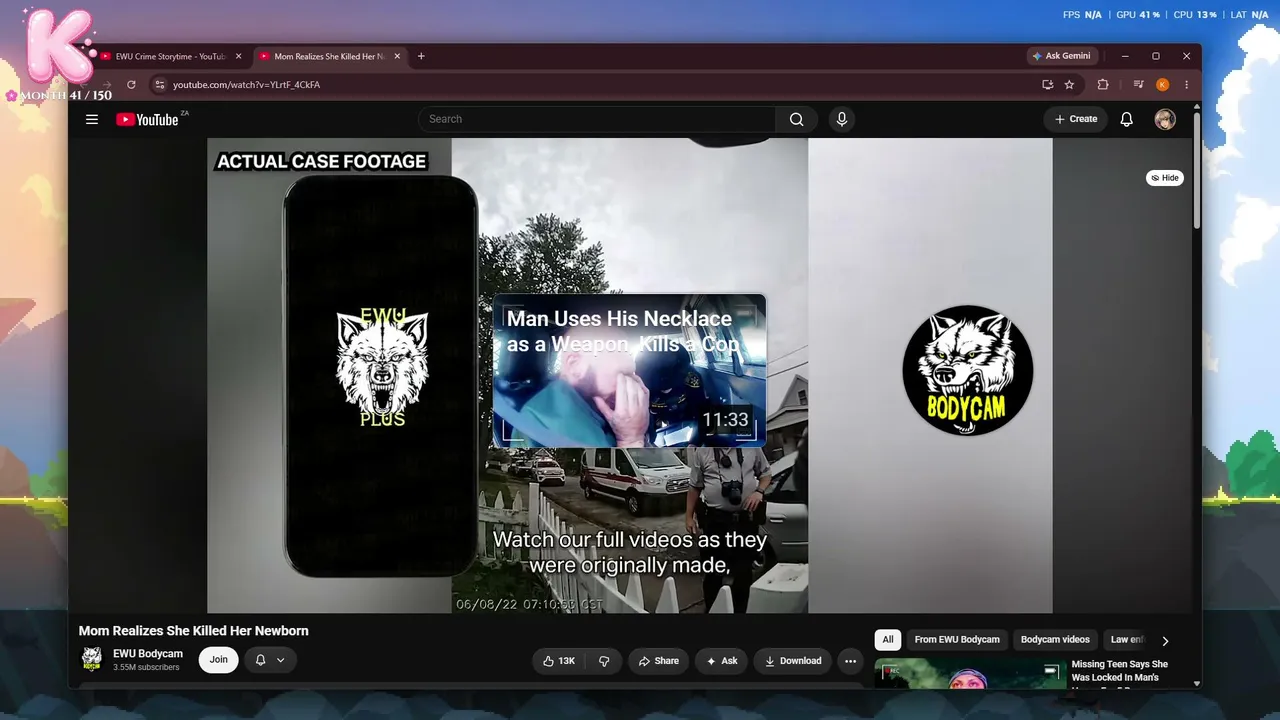Open a new browser tab

421,56
